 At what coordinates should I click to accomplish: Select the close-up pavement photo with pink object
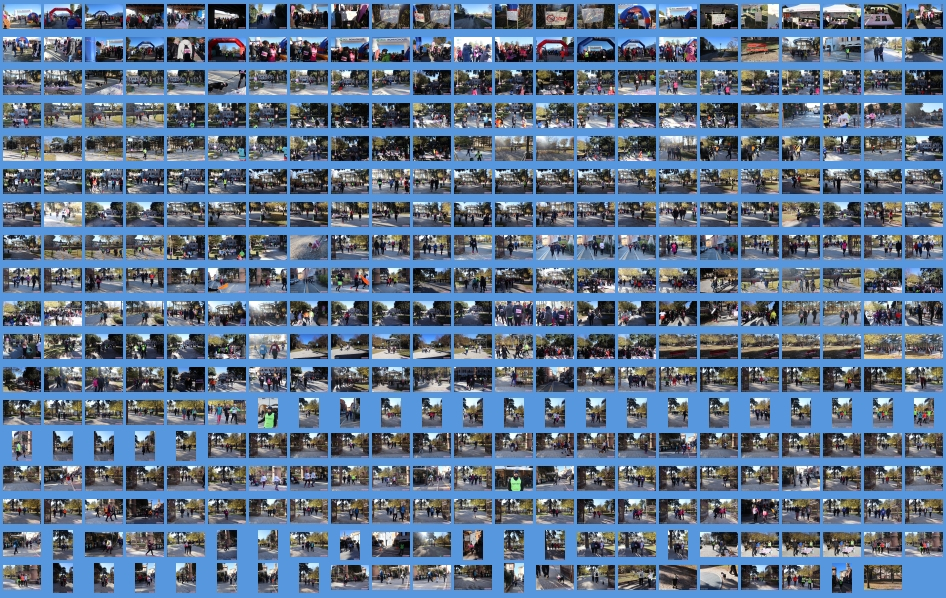pos(308,247)
